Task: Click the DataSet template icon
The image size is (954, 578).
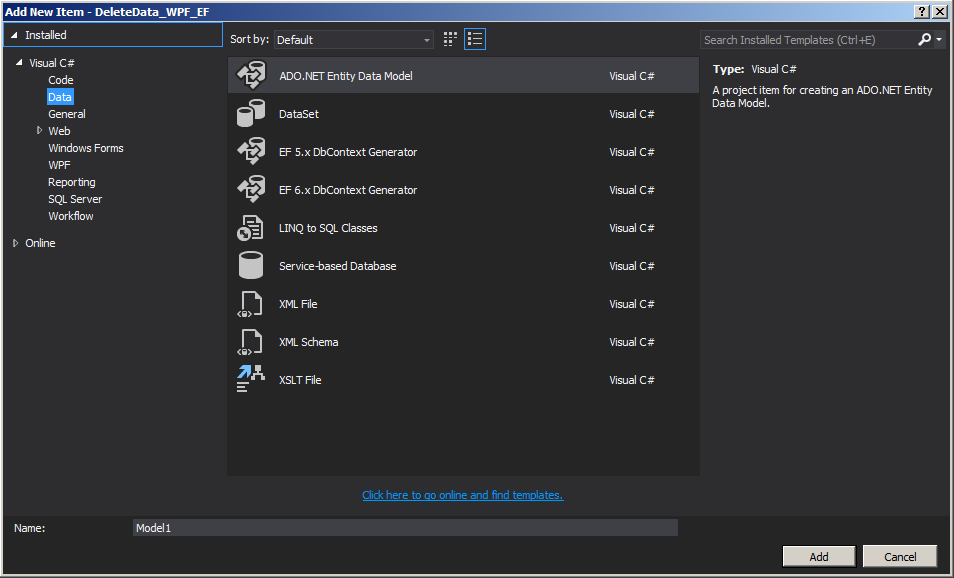Action: click(250, 114)
